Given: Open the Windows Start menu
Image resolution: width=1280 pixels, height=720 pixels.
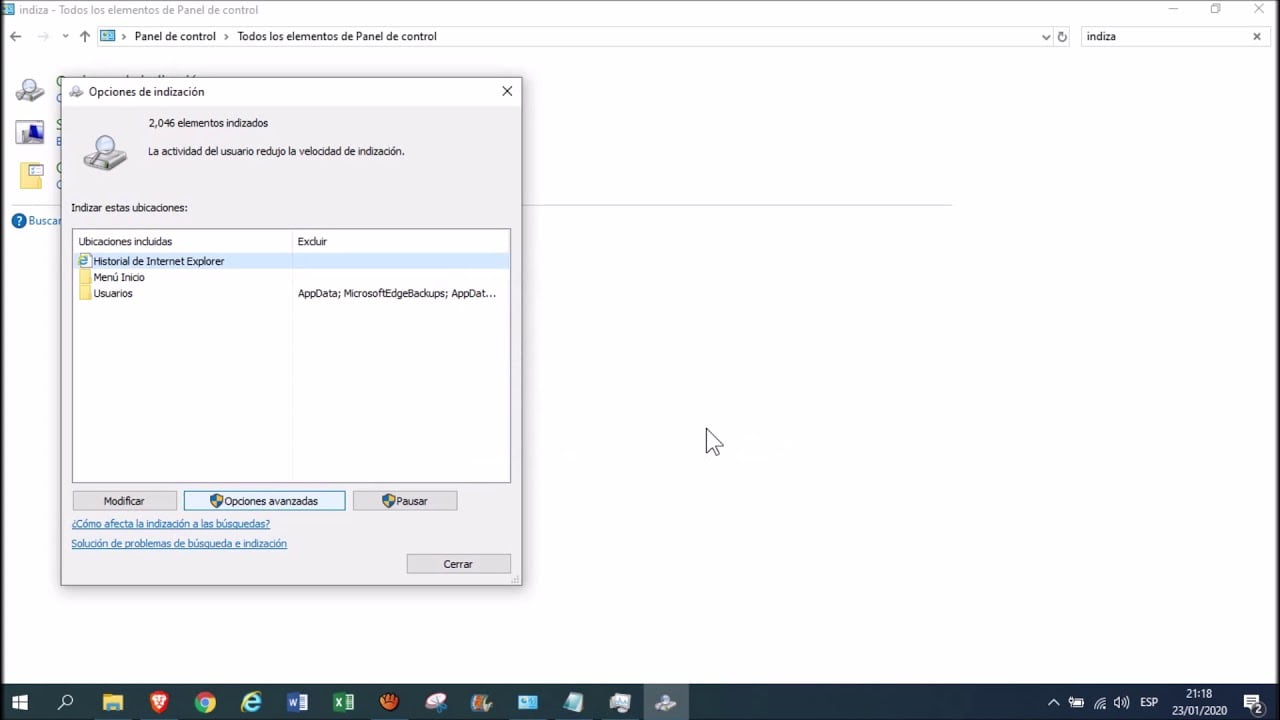Looking at the screenshot, I should click(x=19, y=702).
